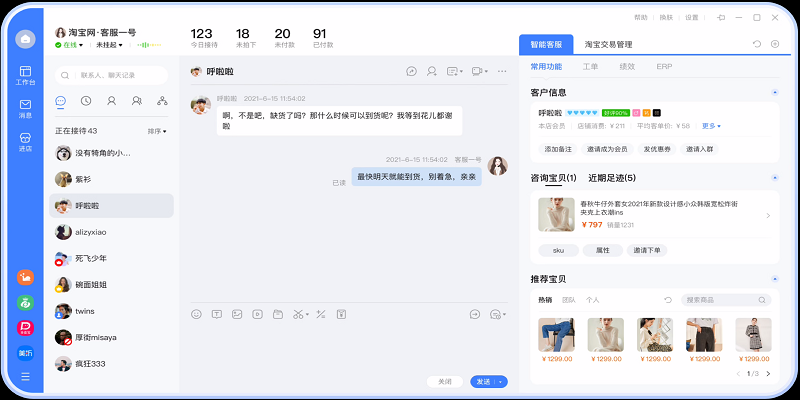
Task: Collapse the 推荐宝贝 recommended items panel
Action: click(775, 278)
